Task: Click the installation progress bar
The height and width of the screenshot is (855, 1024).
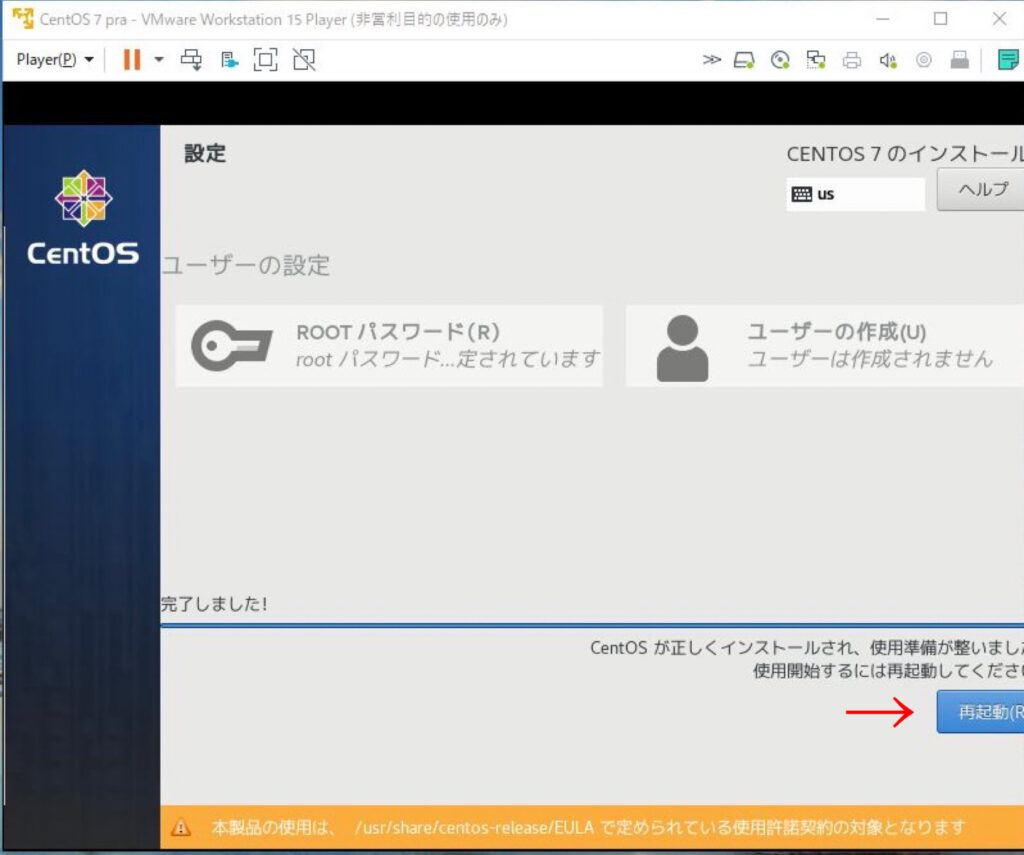Action: click(x=592, y=625)
